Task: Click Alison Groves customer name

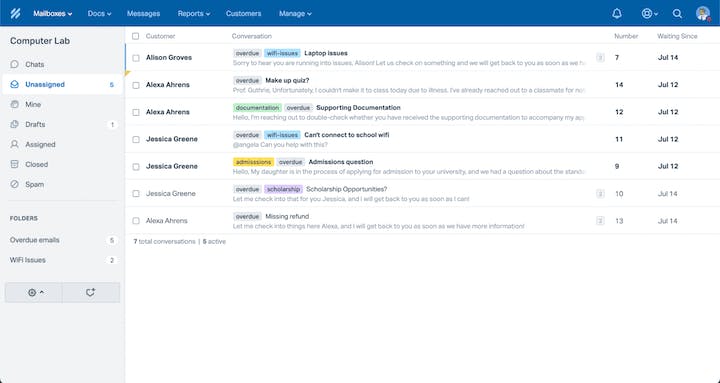Action: 169,57
